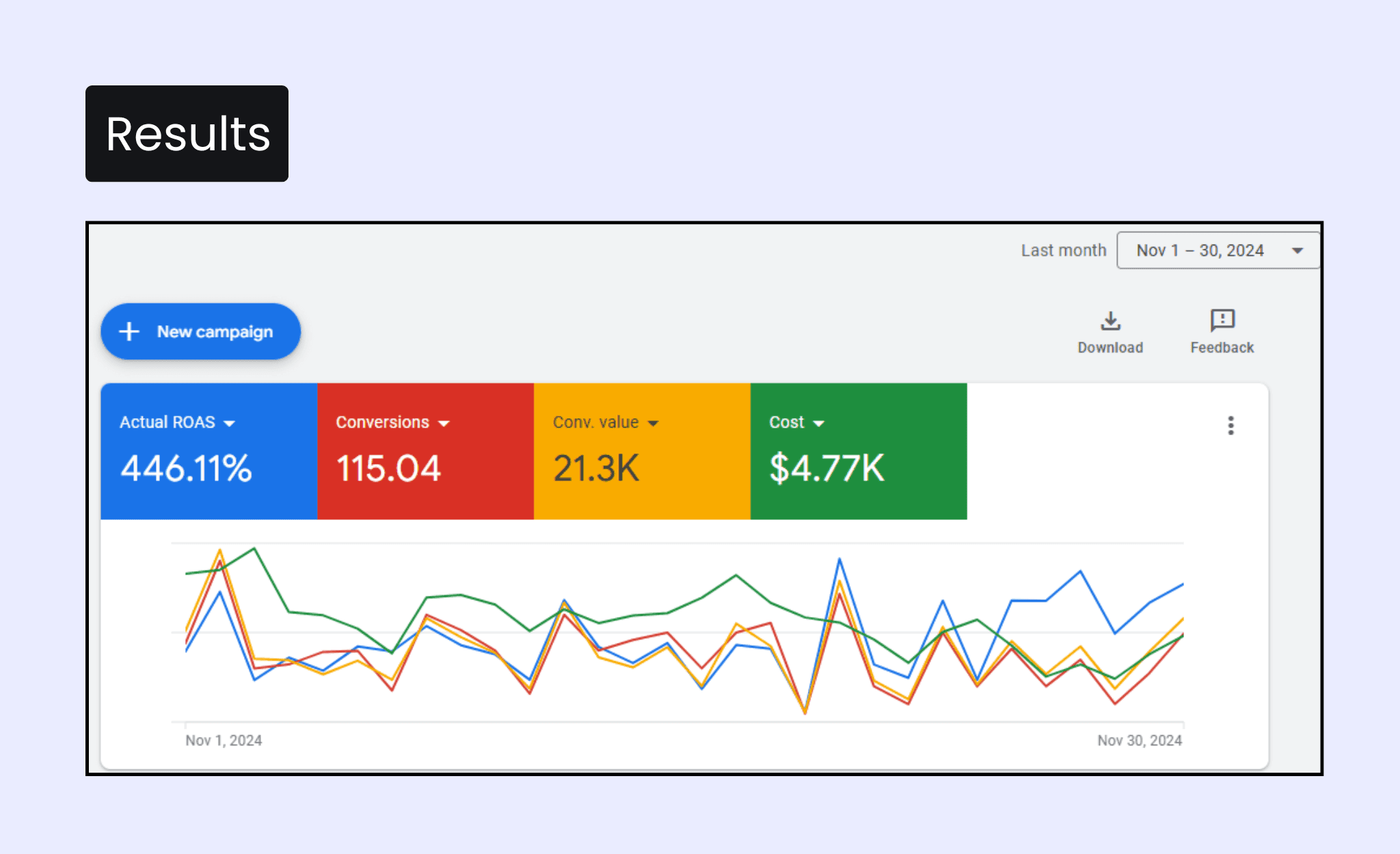Click the plus icon on New campaign
1400x854 pixels.
coord(129,332)
